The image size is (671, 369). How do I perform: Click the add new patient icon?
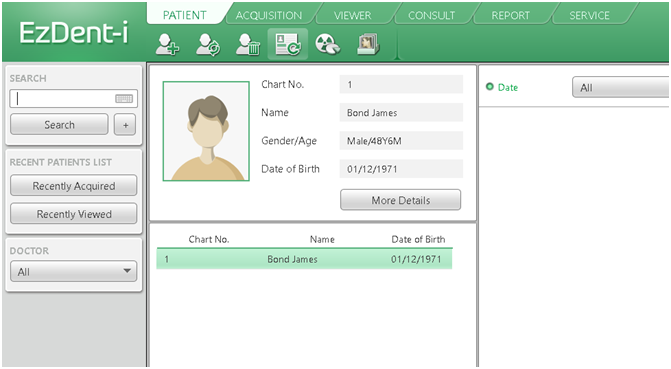click(x=167, y=45)
